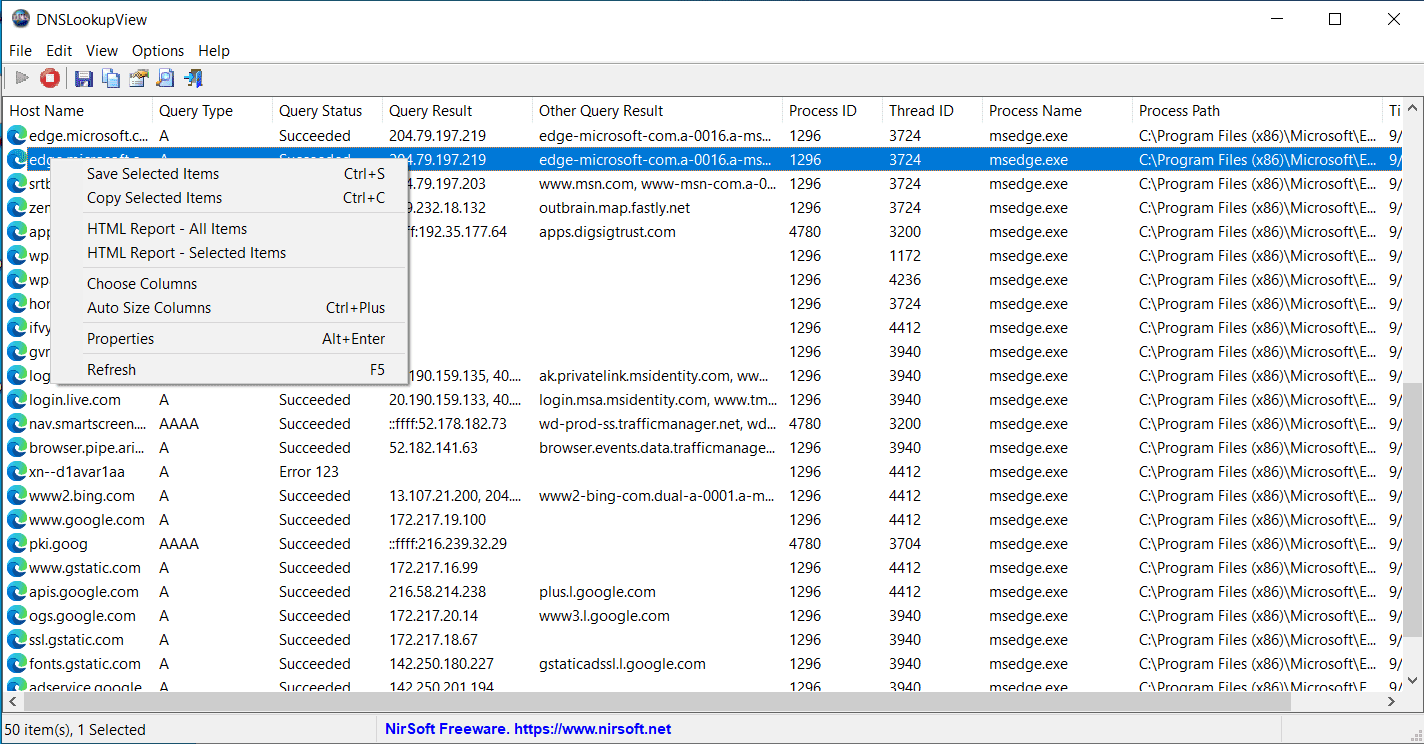
Task: Sort by the Query Type column header
Action: point(212,111)
